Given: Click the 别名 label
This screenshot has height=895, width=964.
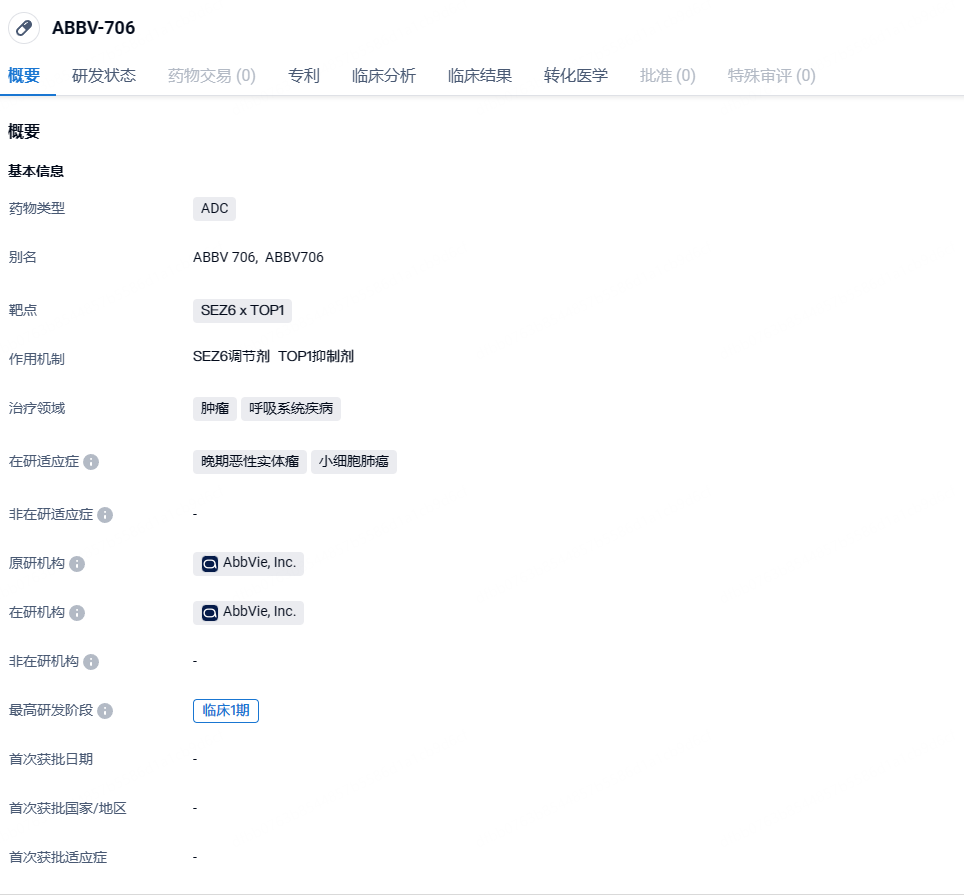Looking at the screenshot, I should click(x=23, y=258).
